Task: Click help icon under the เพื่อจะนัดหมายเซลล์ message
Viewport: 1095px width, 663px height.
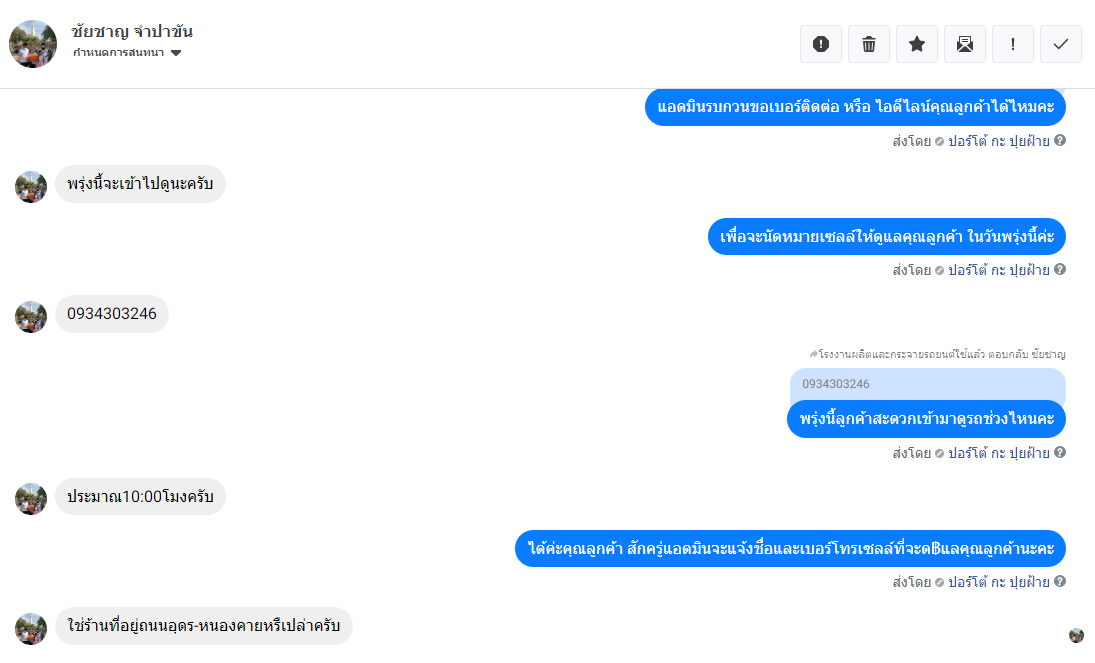Action: click(1060, 270)
